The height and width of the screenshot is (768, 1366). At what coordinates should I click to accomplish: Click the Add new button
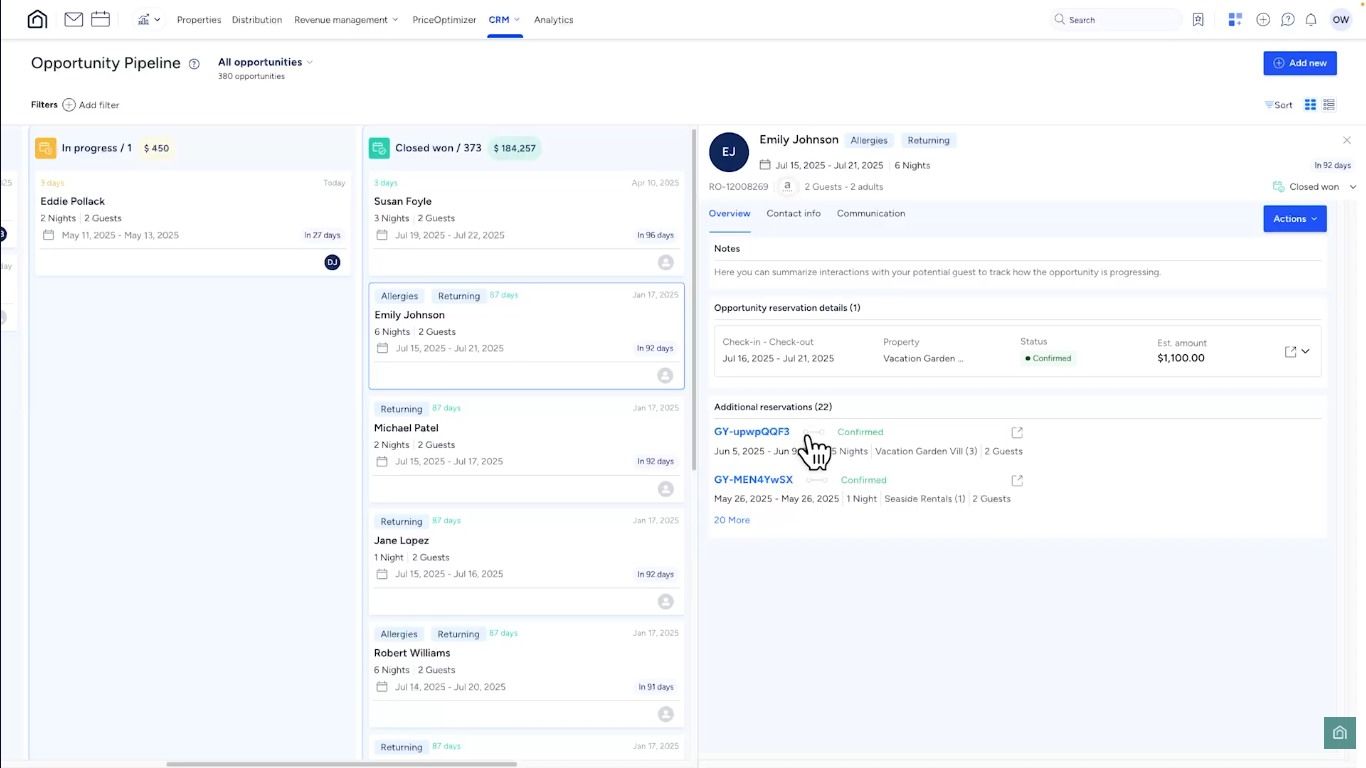click(1300, 63)
